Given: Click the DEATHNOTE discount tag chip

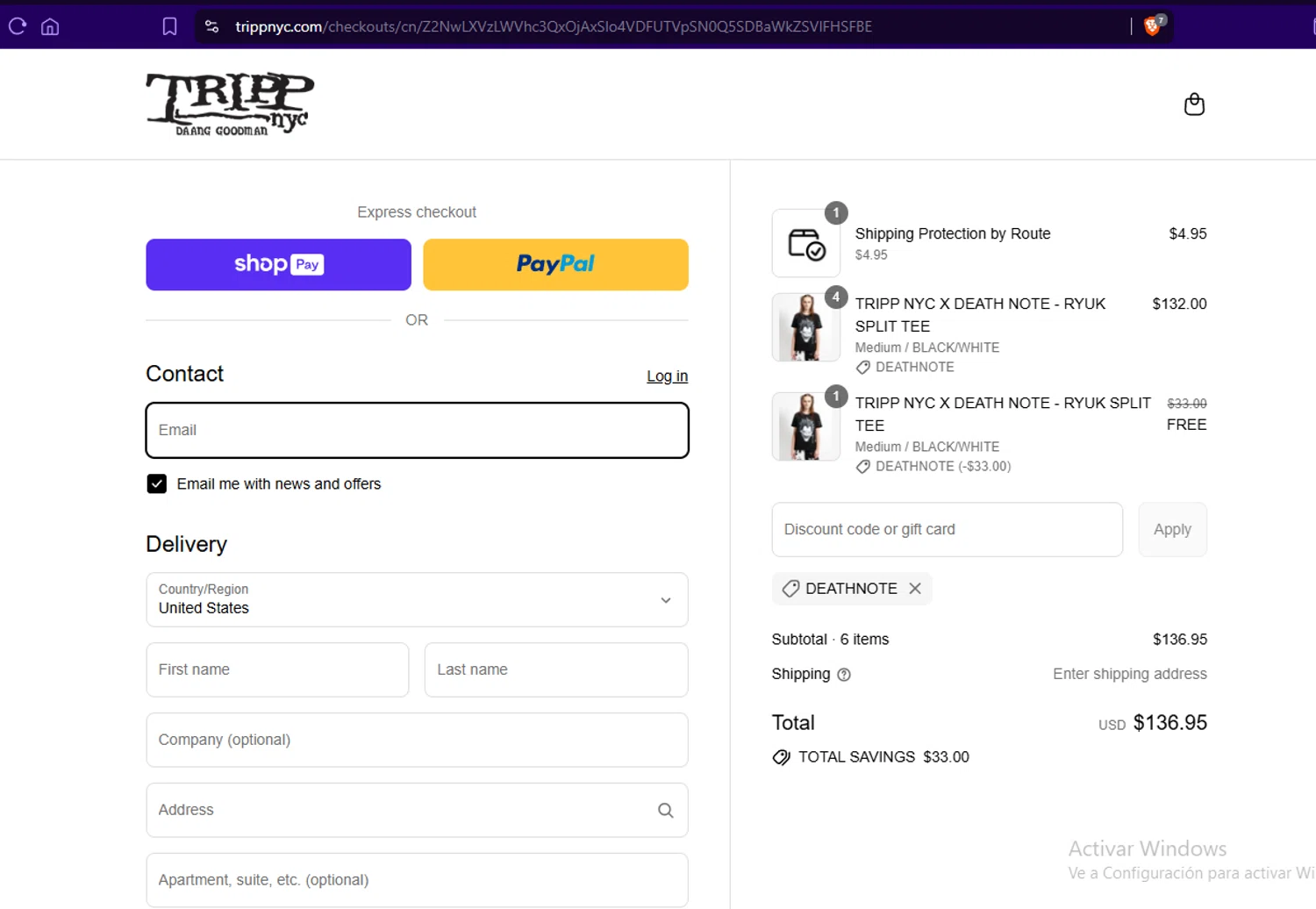Looking at the screenshot, I should tap(851, 589).
